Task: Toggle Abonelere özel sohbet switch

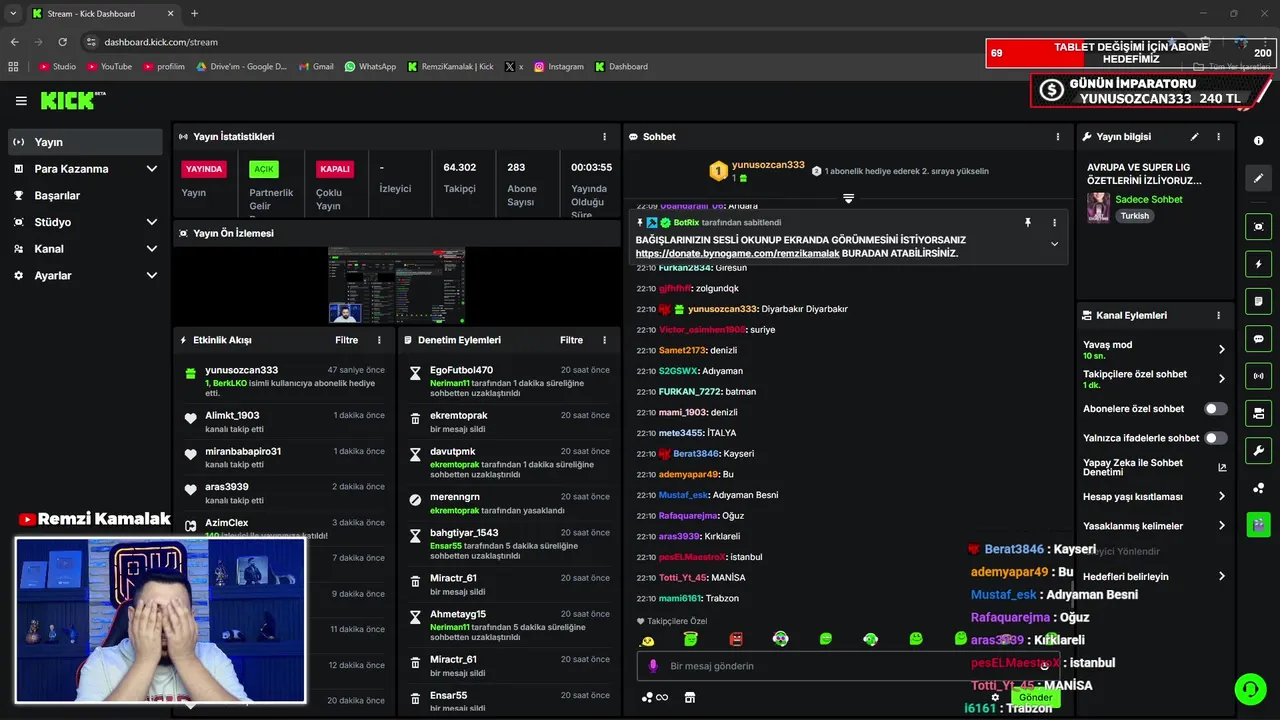Action: 1215,409
